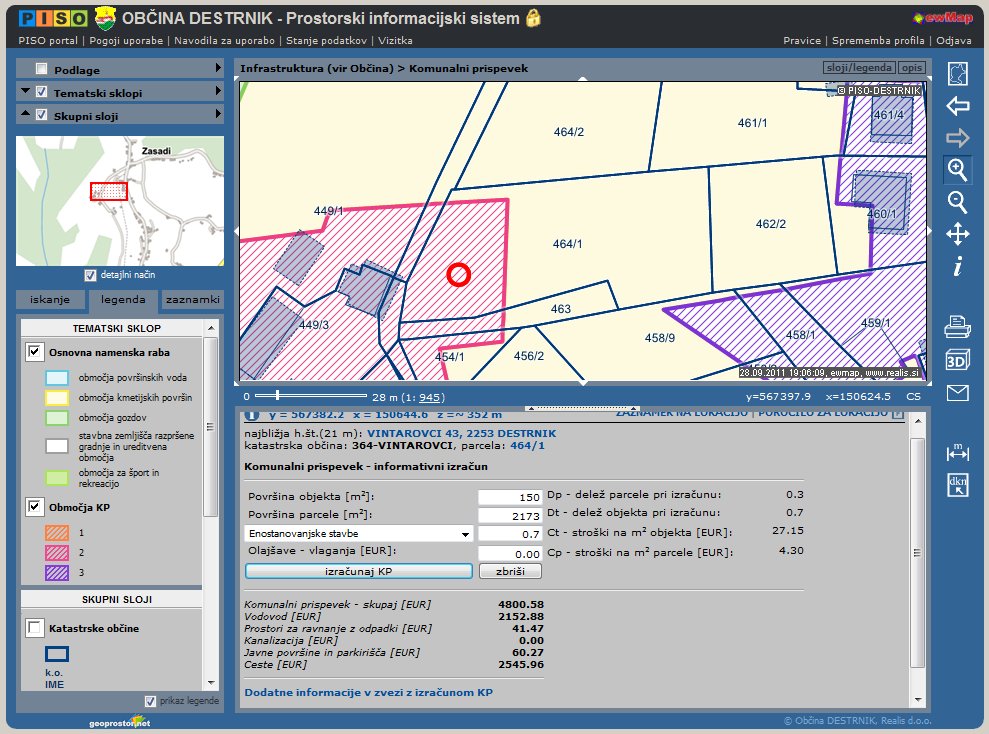Open Dodatne informacije v zvezi z izračunom KP

point(369,692)
